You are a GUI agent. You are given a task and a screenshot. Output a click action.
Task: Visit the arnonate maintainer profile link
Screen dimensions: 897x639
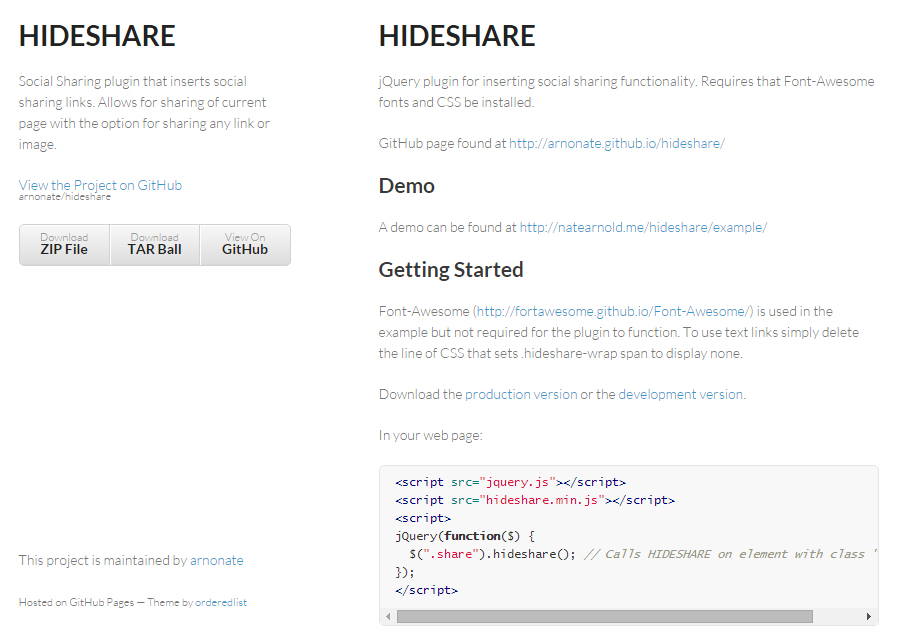click(x=217, y=560)
